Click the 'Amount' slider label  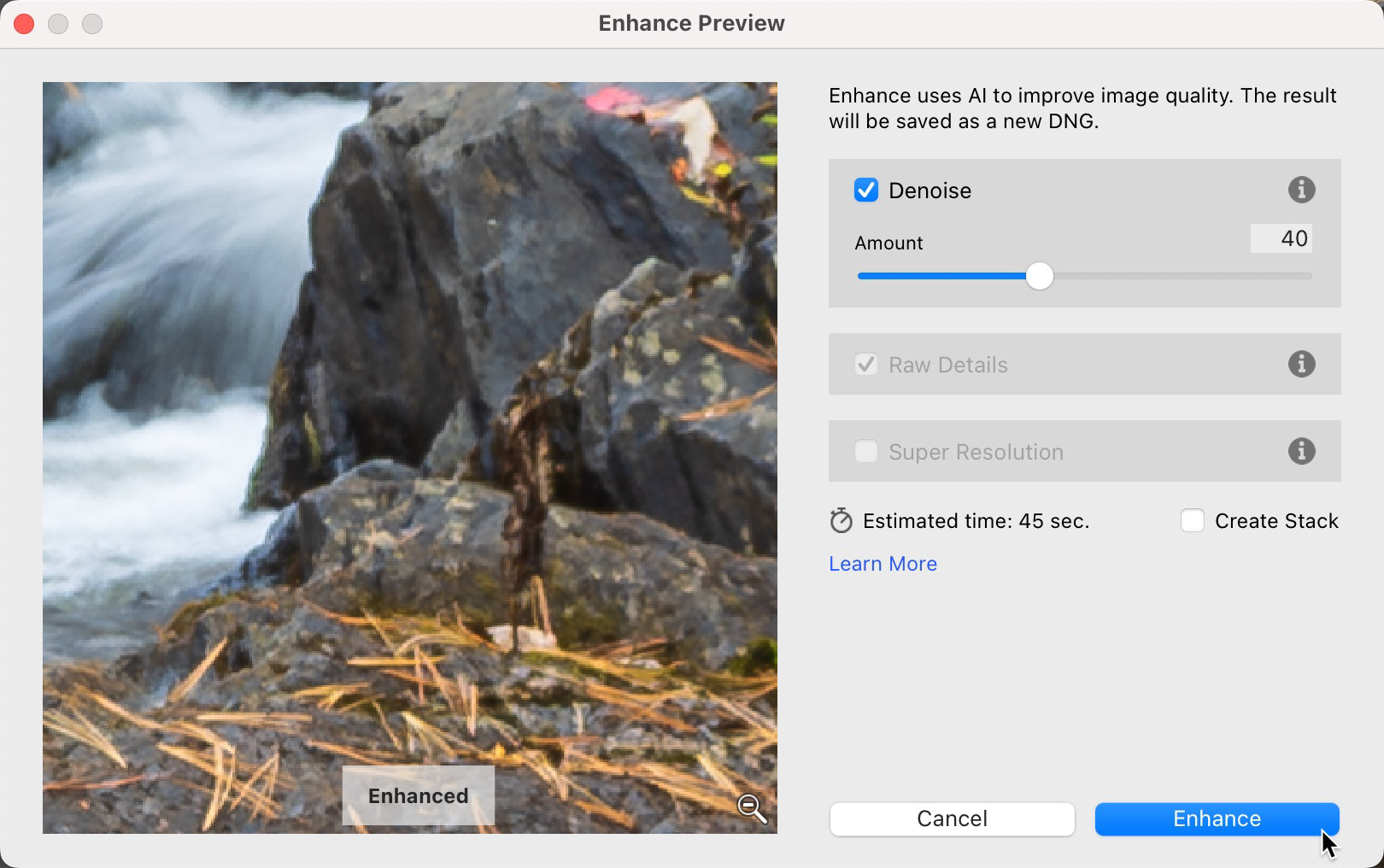[x=888, y=243]
